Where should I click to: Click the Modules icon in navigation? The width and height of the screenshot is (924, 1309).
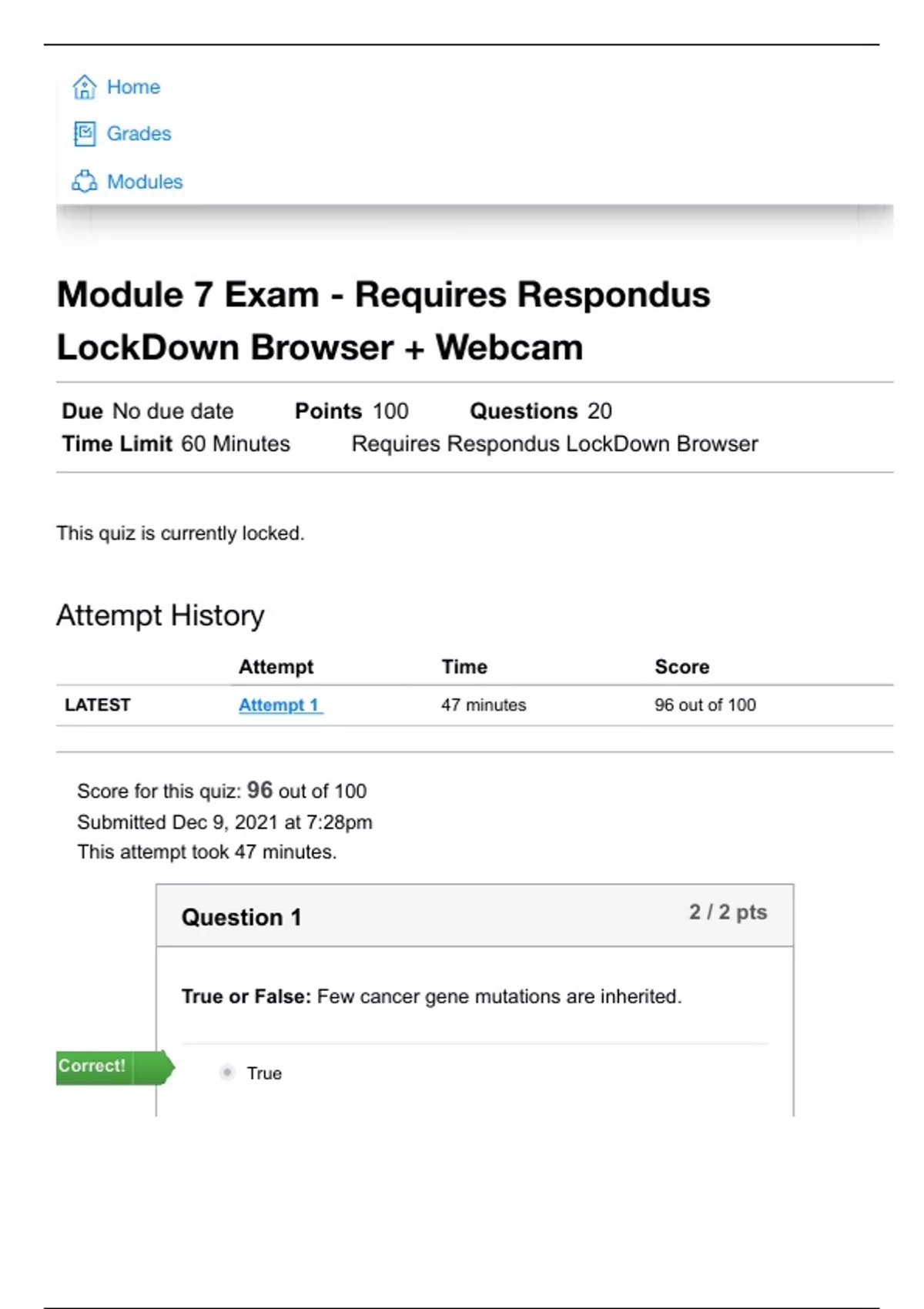click(84, 182)
